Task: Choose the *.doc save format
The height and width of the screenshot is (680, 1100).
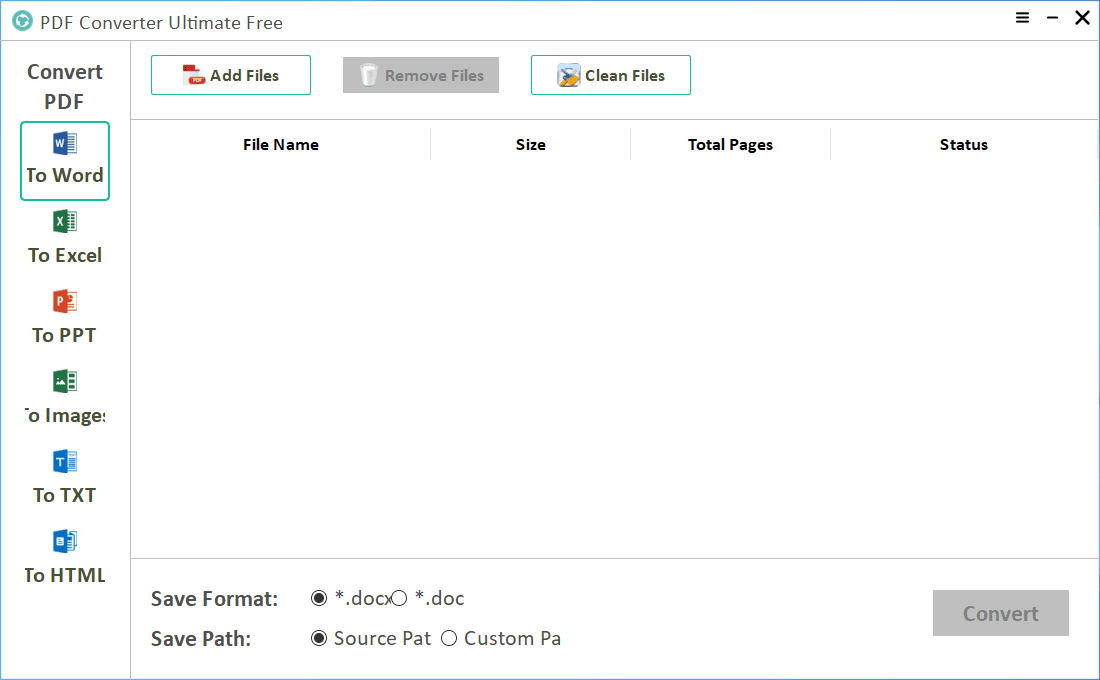Action: click(x=399, y=598)
